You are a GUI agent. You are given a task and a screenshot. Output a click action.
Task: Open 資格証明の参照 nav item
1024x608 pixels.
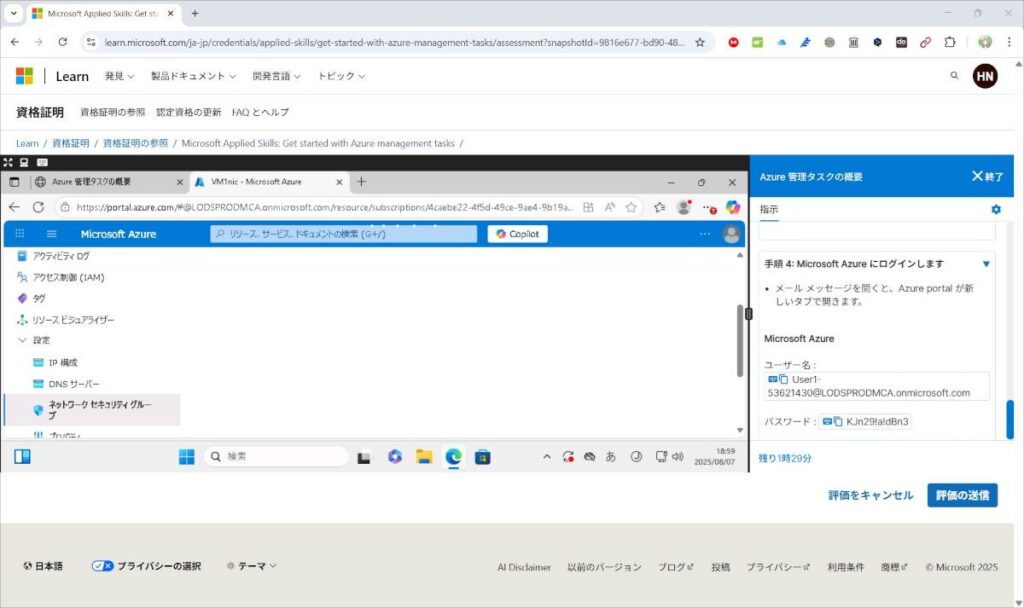coord(112,112)
